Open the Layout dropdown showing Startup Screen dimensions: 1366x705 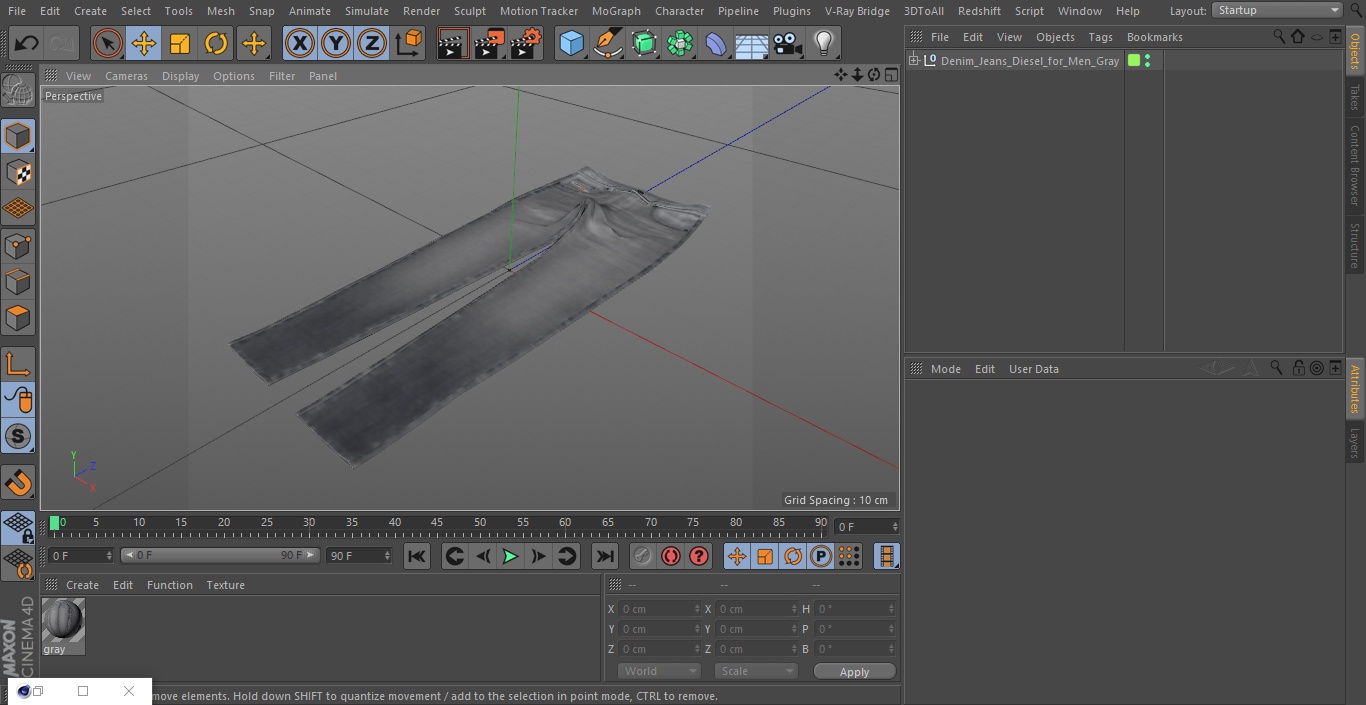point(1277,10)
